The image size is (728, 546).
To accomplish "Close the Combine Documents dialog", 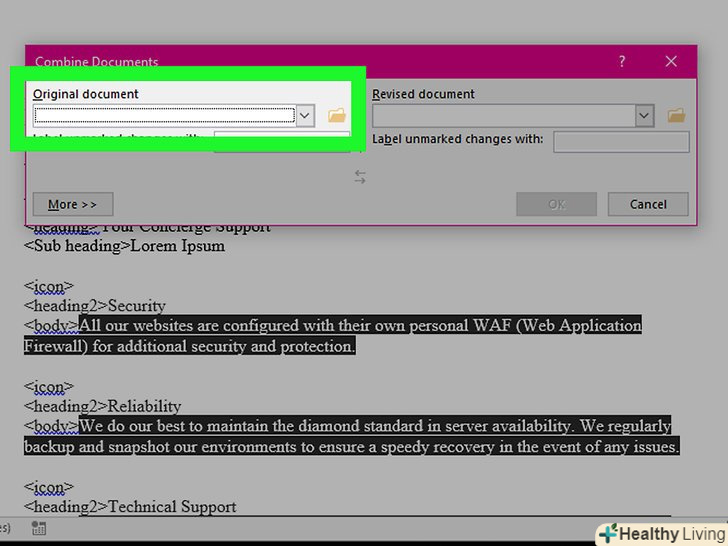I will click(671, 61).
